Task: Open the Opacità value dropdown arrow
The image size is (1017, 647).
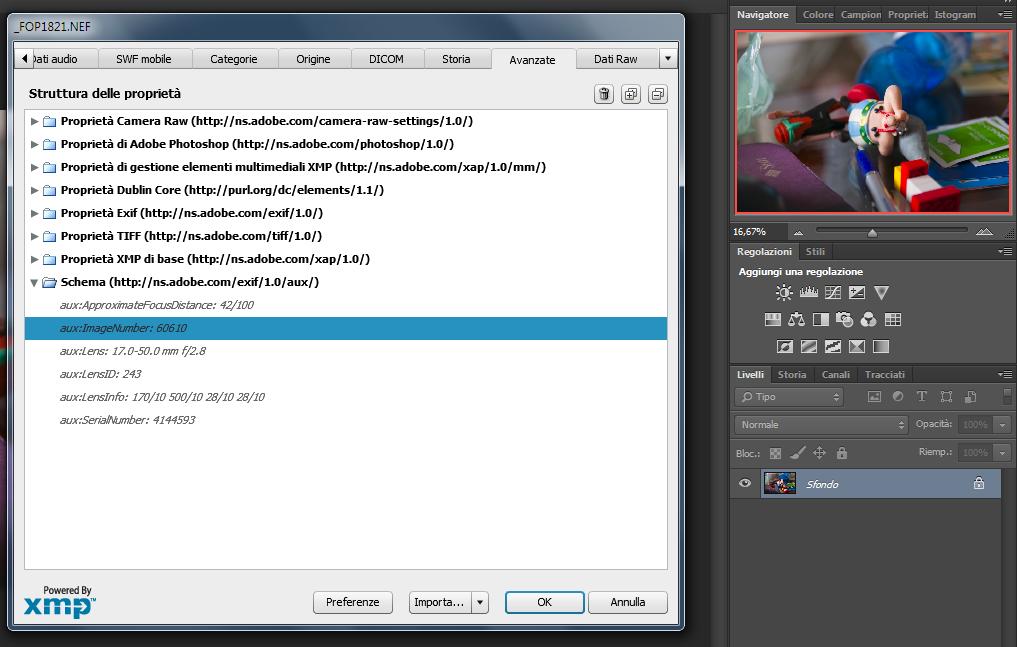Action: pos(1003,425)
